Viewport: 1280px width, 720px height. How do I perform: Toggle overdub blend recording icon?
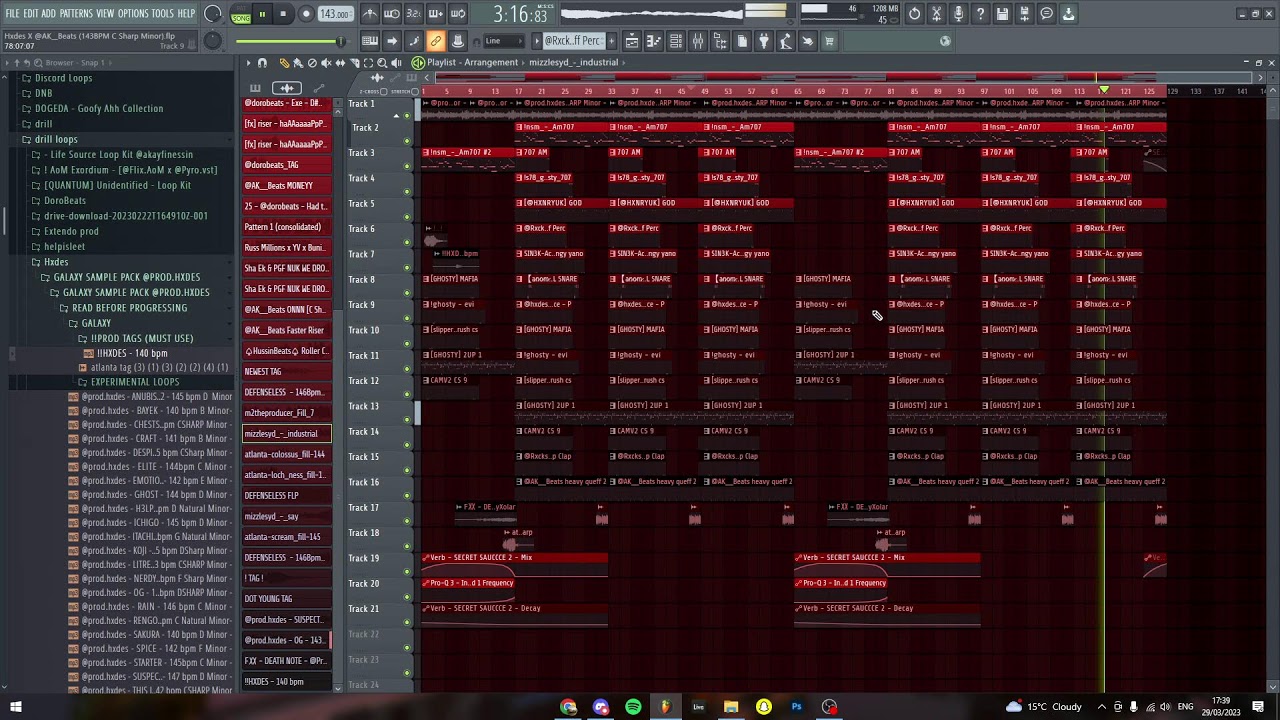coord(436,14)
